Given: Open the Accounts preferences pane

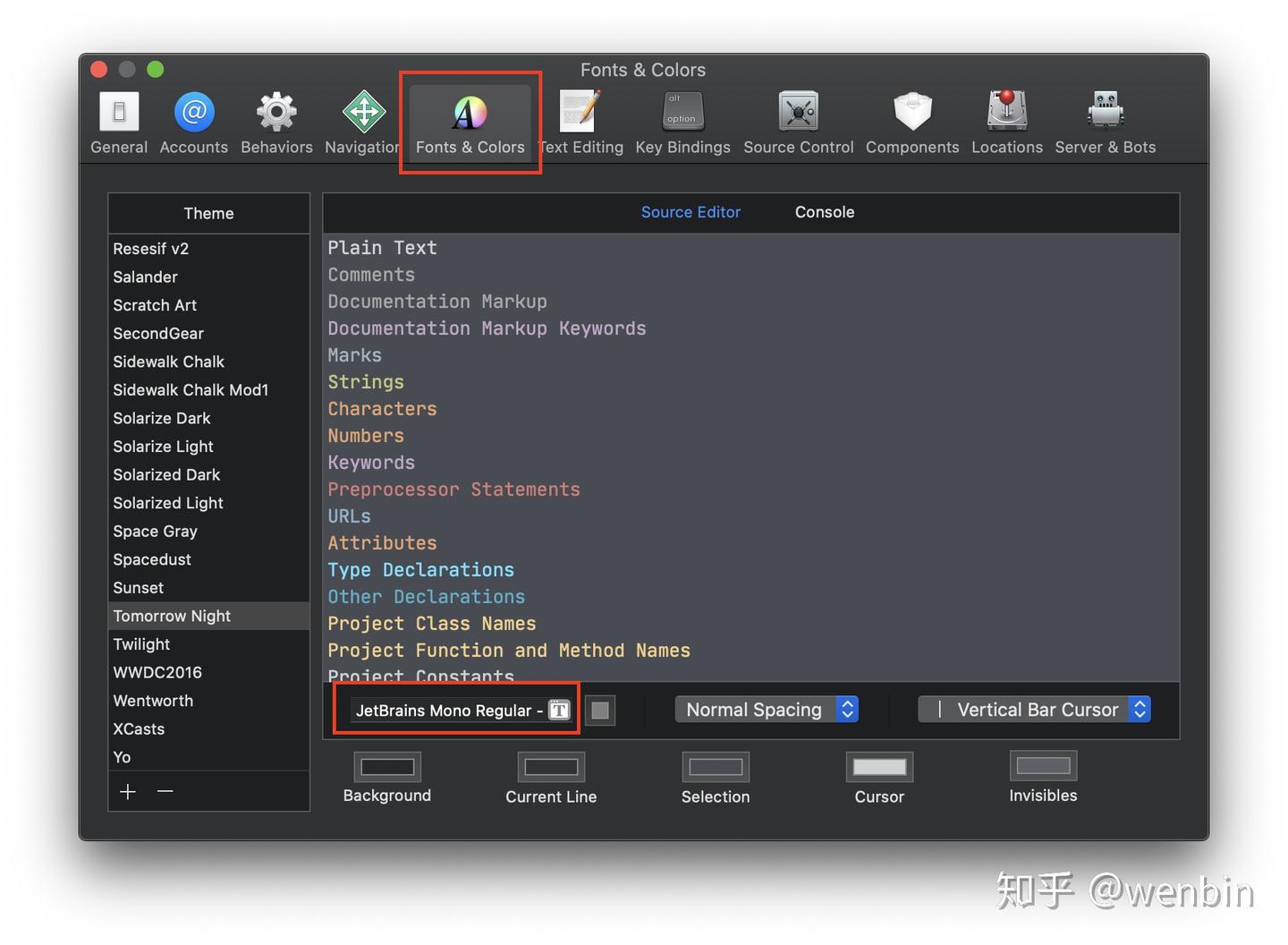Looking at the screenshot, I should [194, 123].
